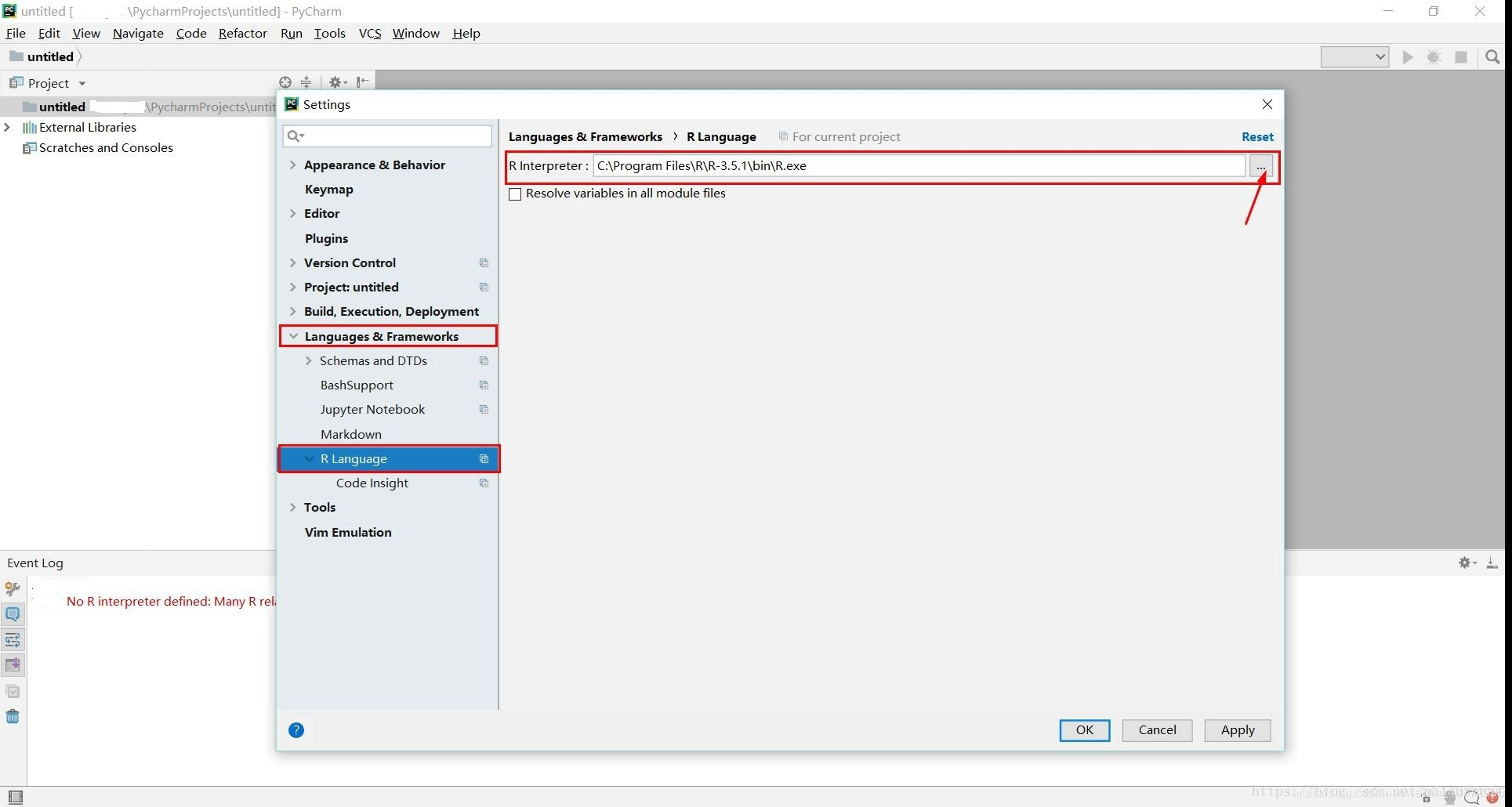Click the Settings search field
1512x807 pixels.
(x=387, y=136)
